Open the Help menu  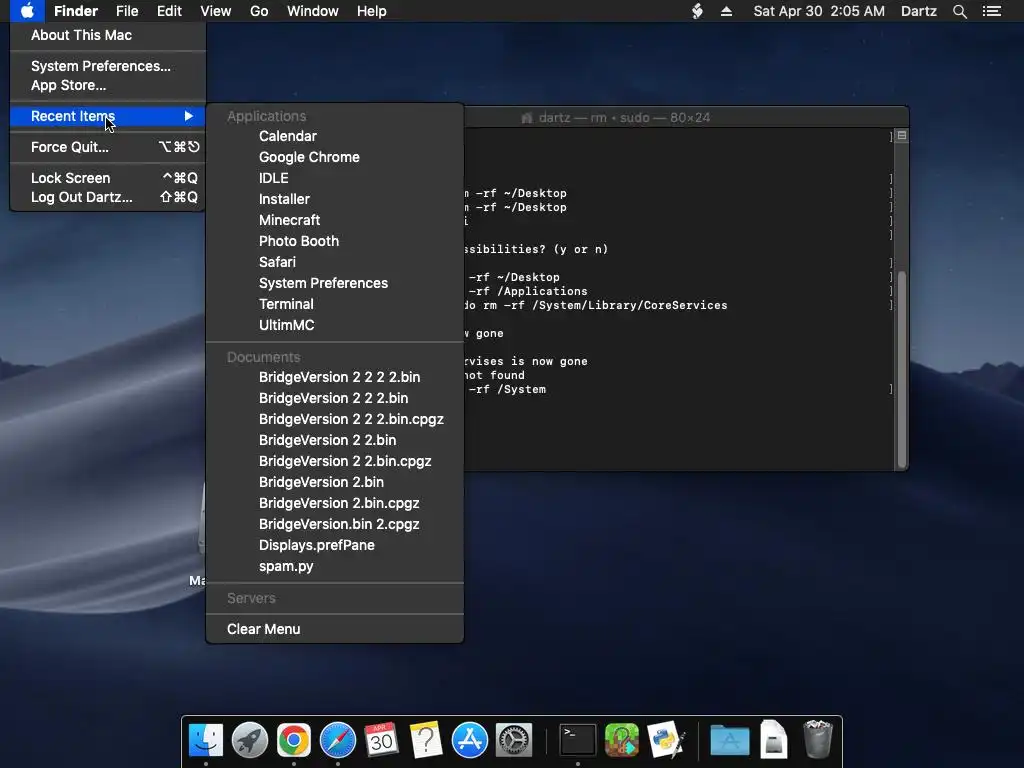click(372, 11)
